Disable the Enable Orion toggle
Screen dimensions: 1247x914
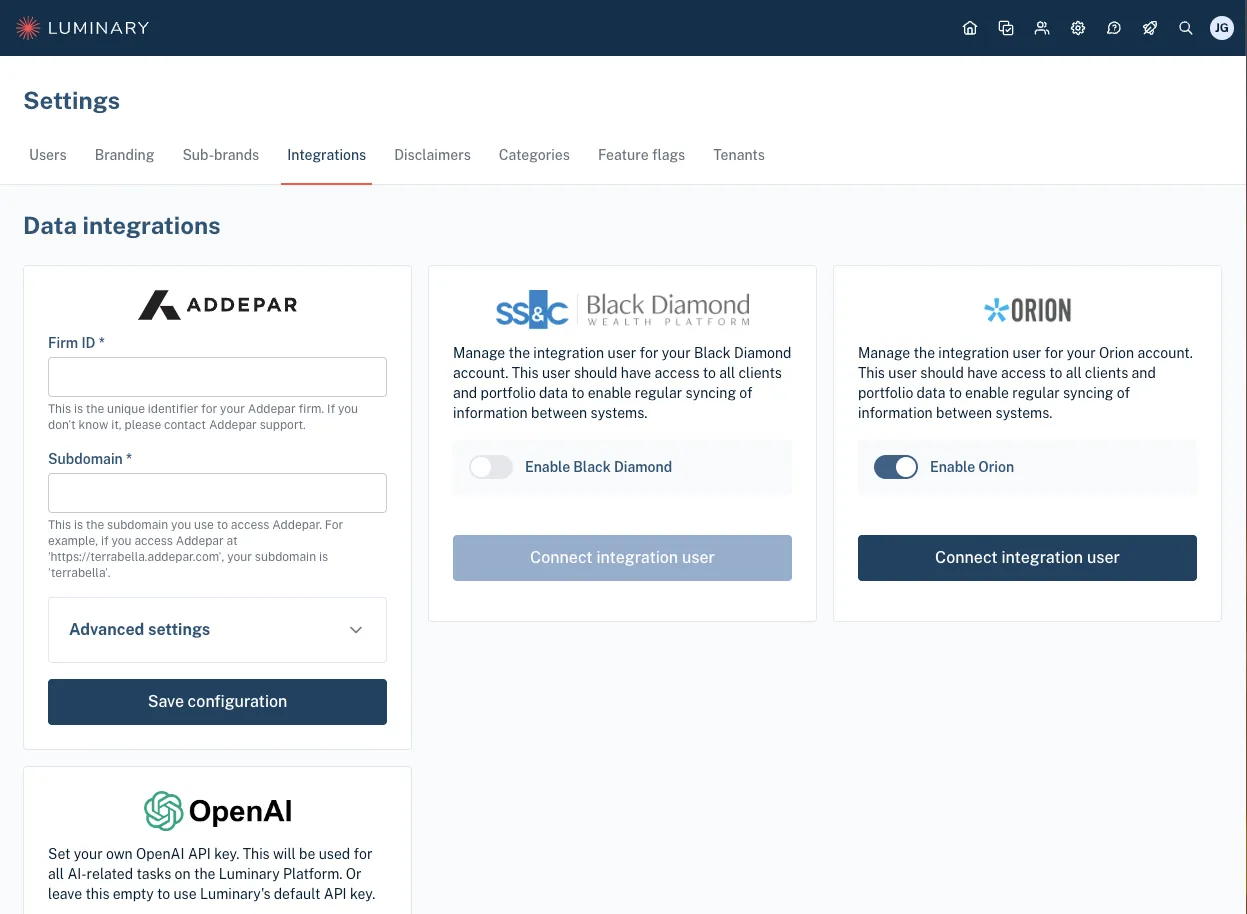(896, 467)
